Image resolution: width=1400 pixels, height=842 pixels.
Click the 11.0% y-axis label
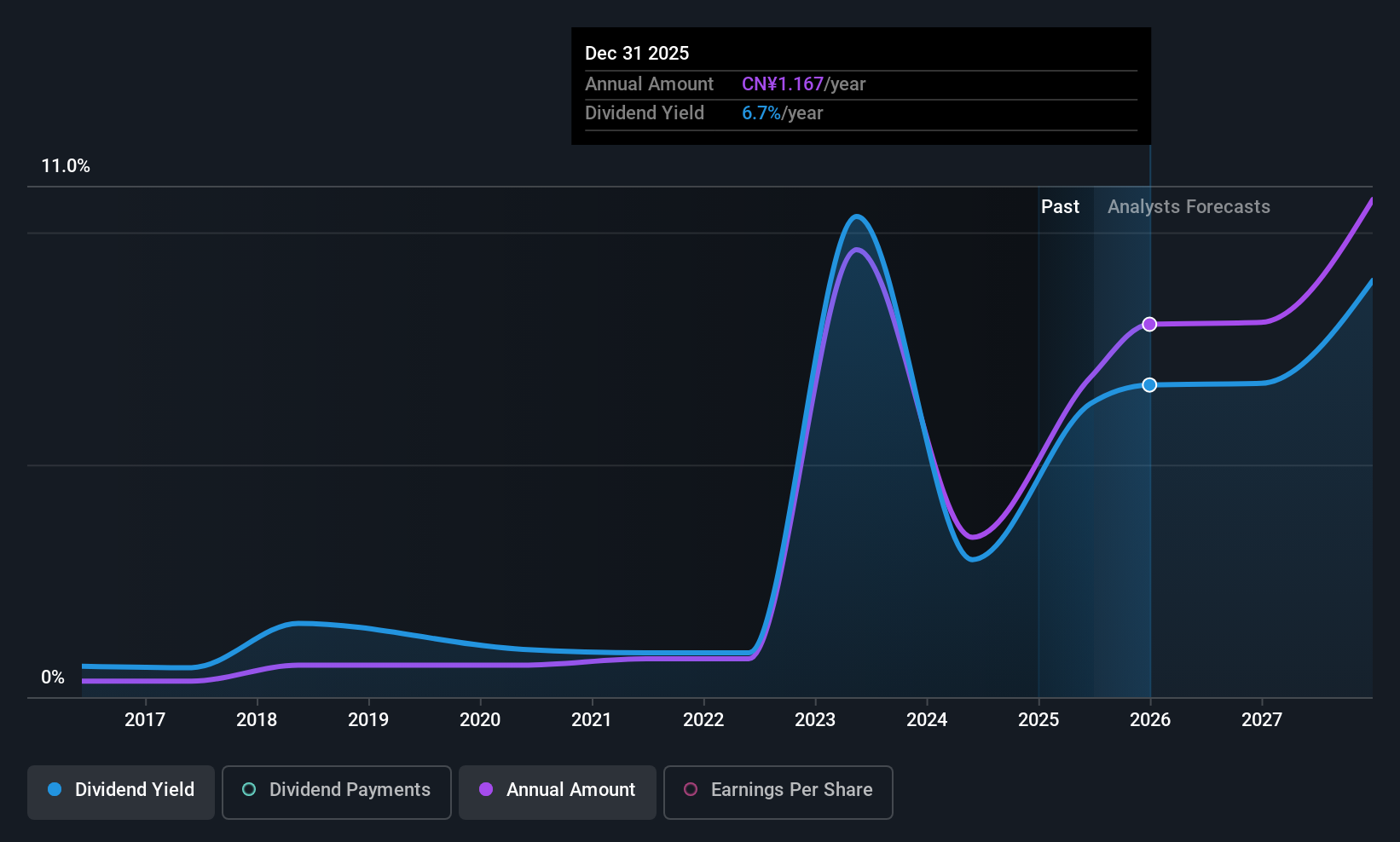(x=66, y=166)
